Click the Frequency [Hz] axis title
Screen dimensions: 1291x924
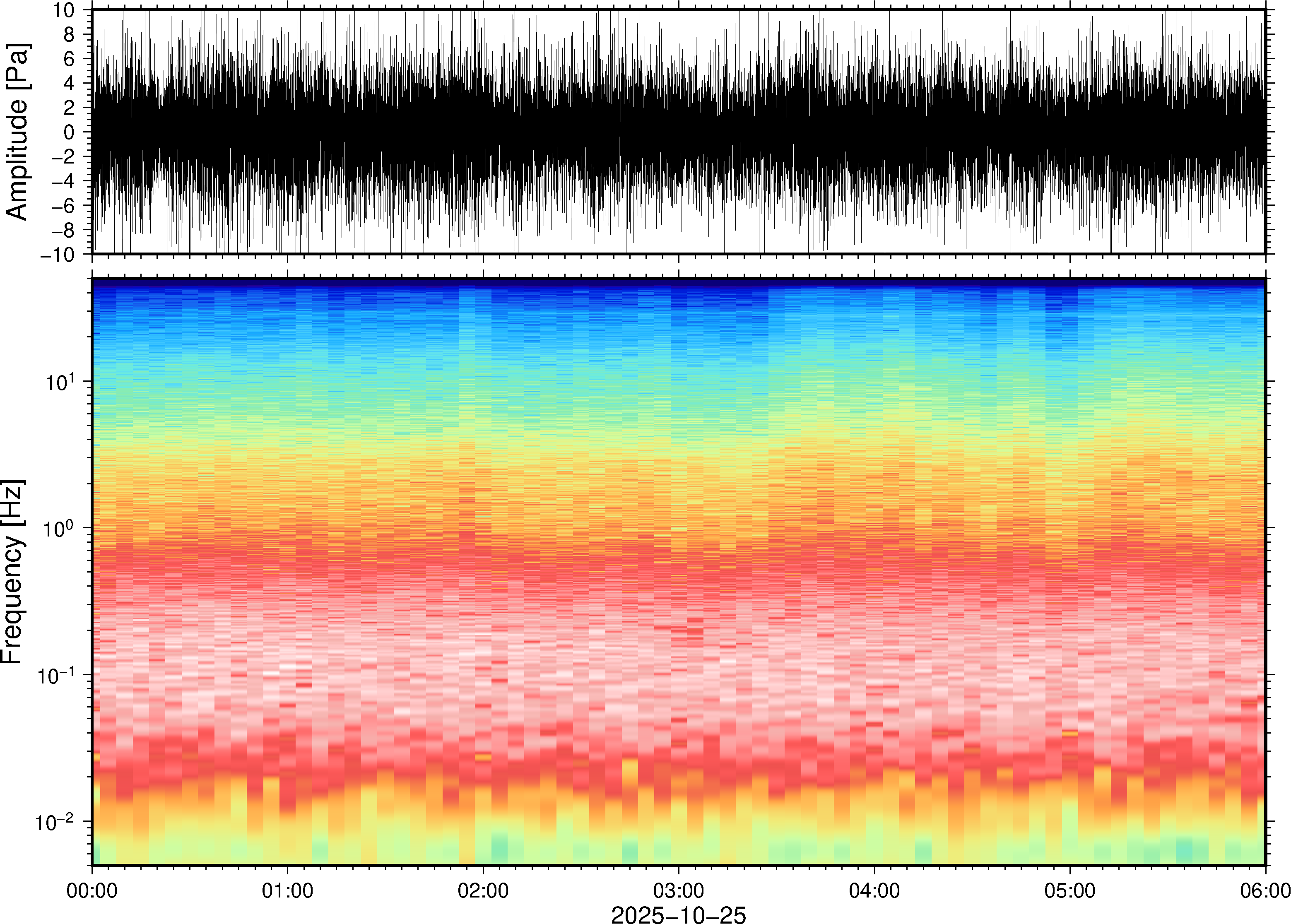coord(12,572)
